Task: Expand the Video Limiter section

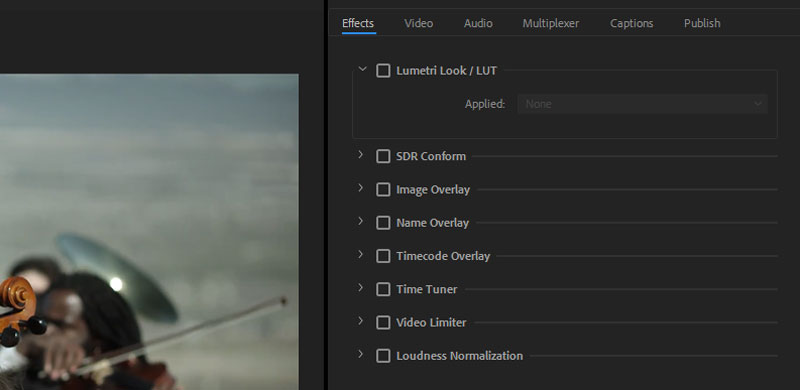Action: pos(361,321)
